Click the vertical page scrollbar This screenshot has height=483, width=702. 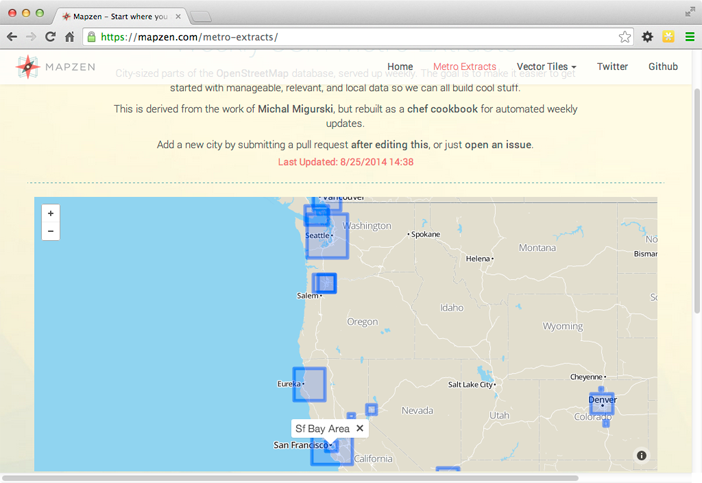pos(697,201)
